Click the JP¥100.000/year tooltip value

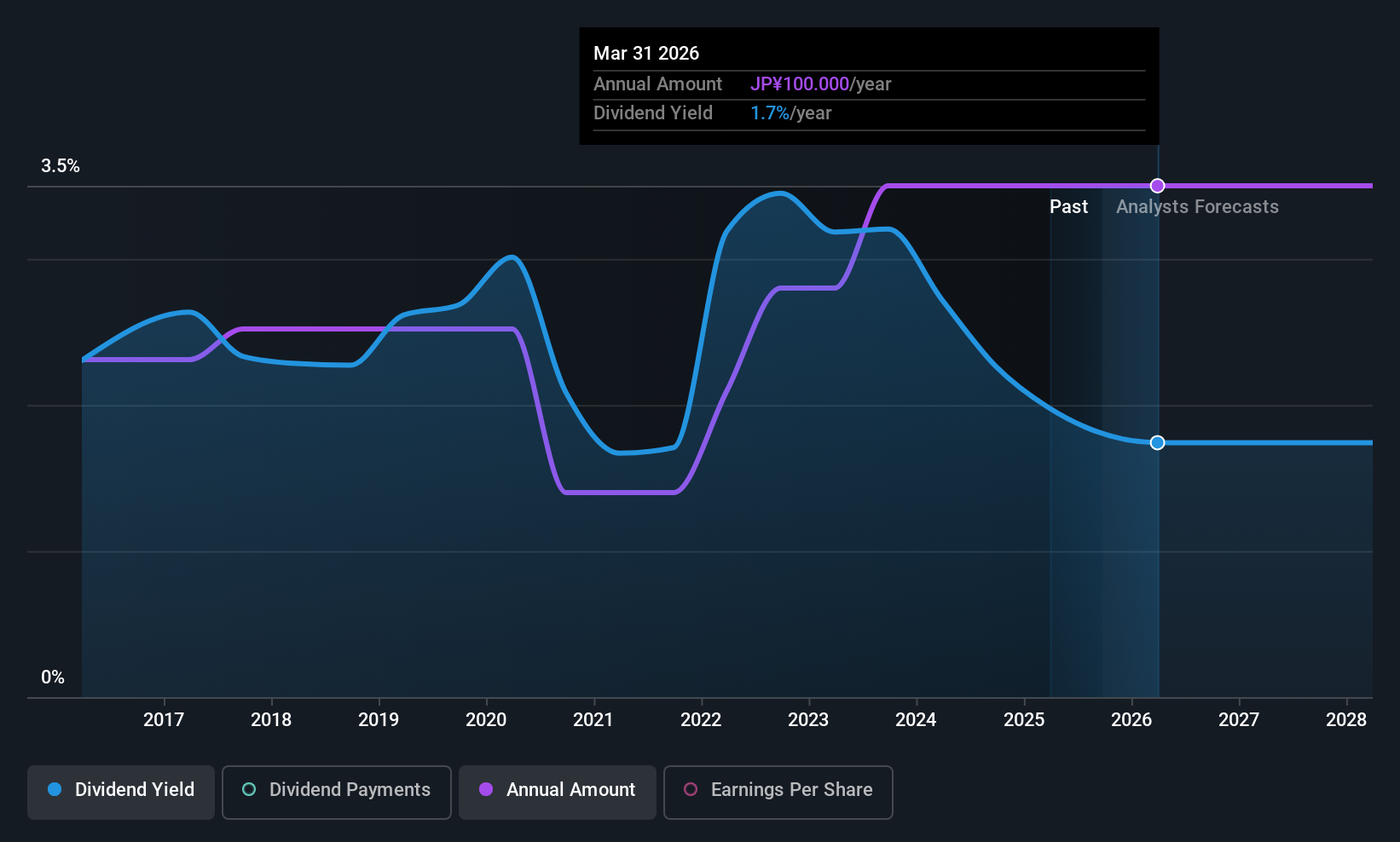pos(820,84)
